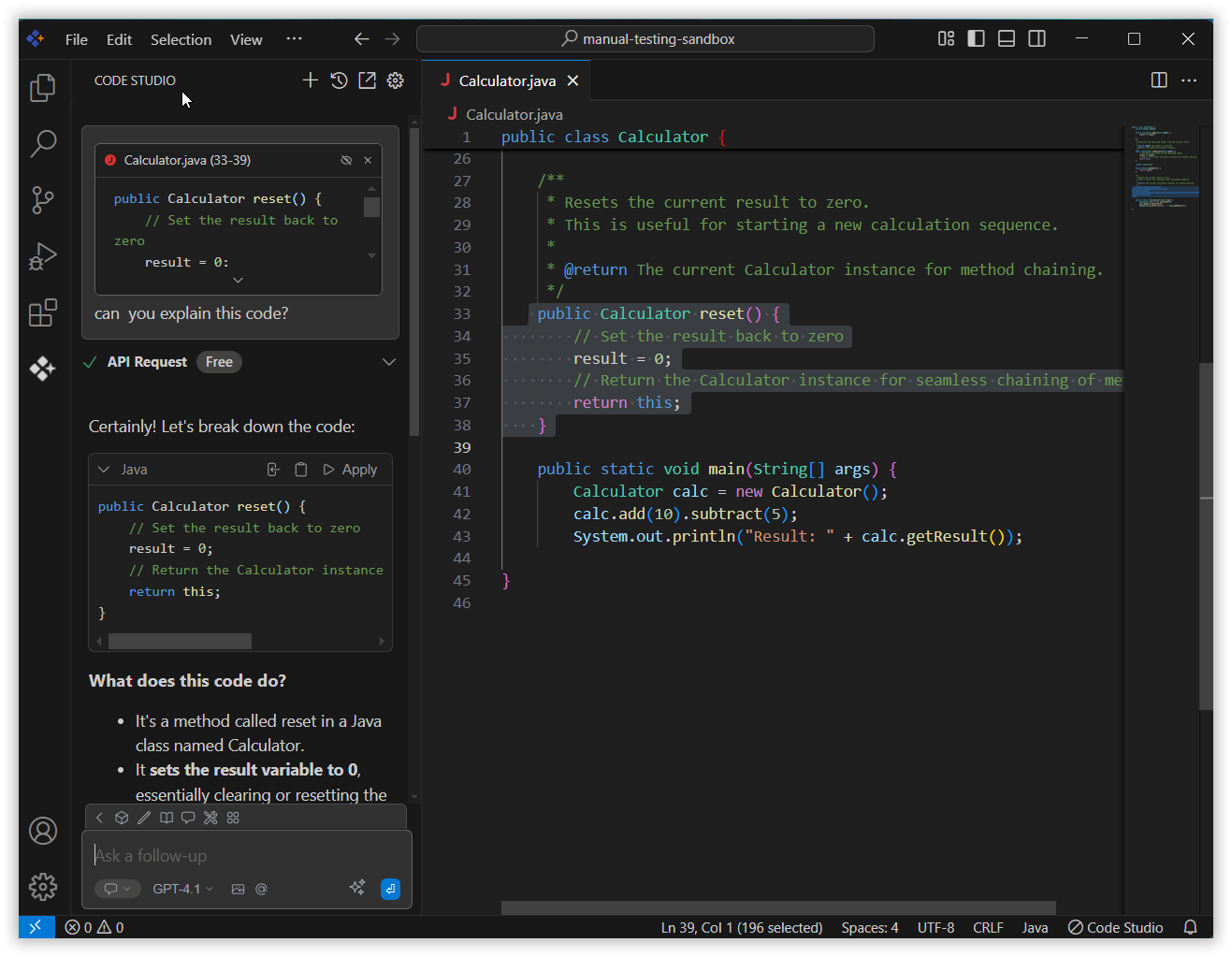Open the Selection menu
1232x957 pixels.
pos(181,39)
